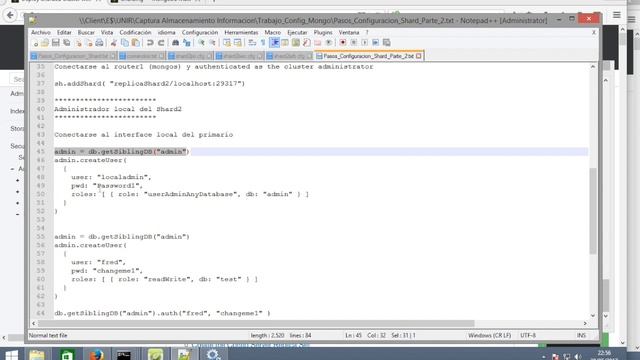Toggle the document map panel icon

(x=296, y=43)
